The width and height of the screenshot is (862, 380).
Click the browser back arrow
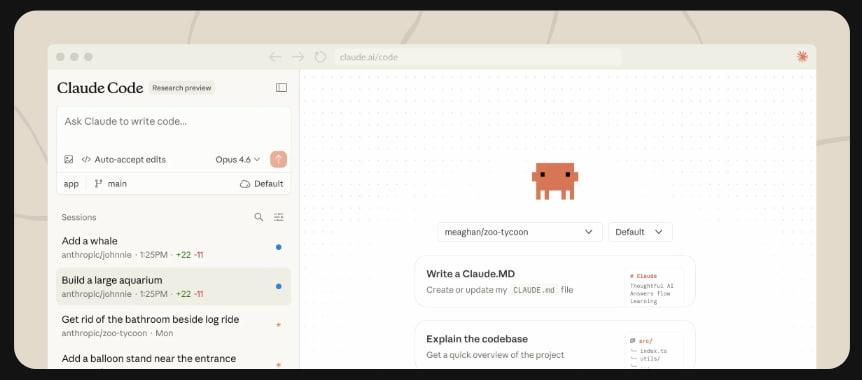point(275,57)
